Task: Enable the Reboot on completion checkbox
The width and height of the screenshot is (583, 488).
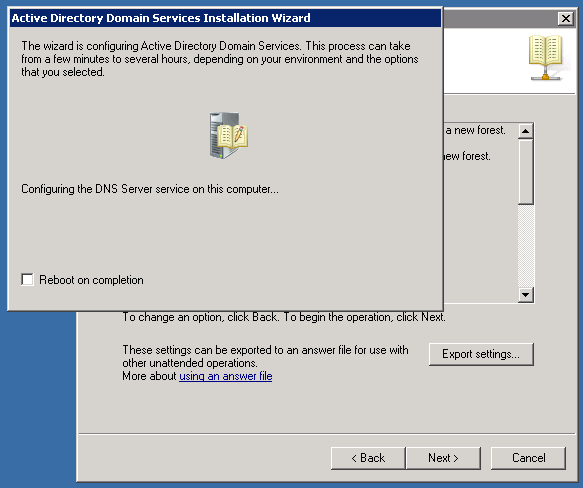Action: click(27, 279)
